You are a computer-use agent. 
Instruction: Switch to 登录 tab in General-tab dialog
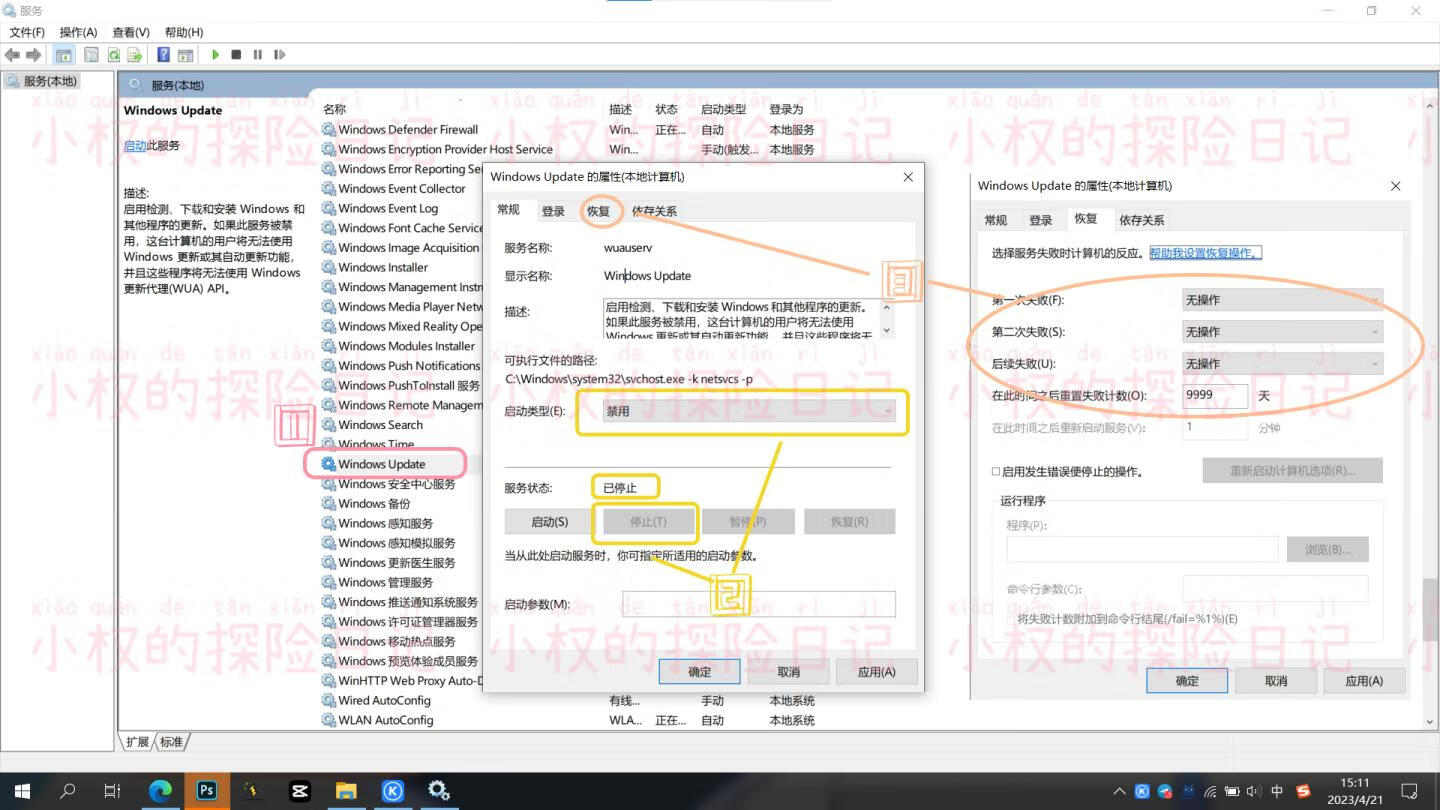coord(554,211)
